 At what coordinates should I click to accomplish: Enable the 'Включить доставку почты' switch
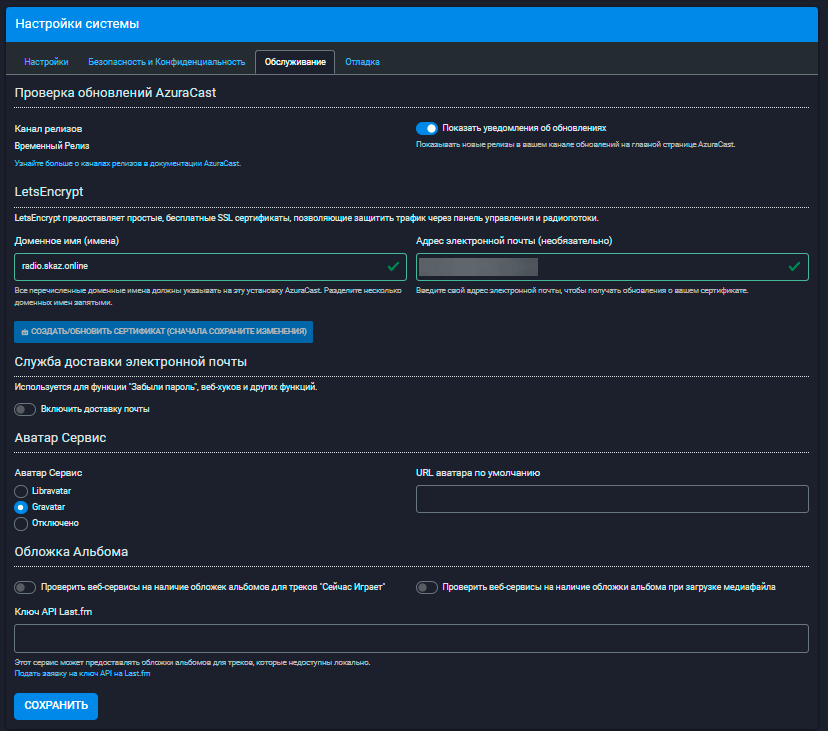[25, 409]
